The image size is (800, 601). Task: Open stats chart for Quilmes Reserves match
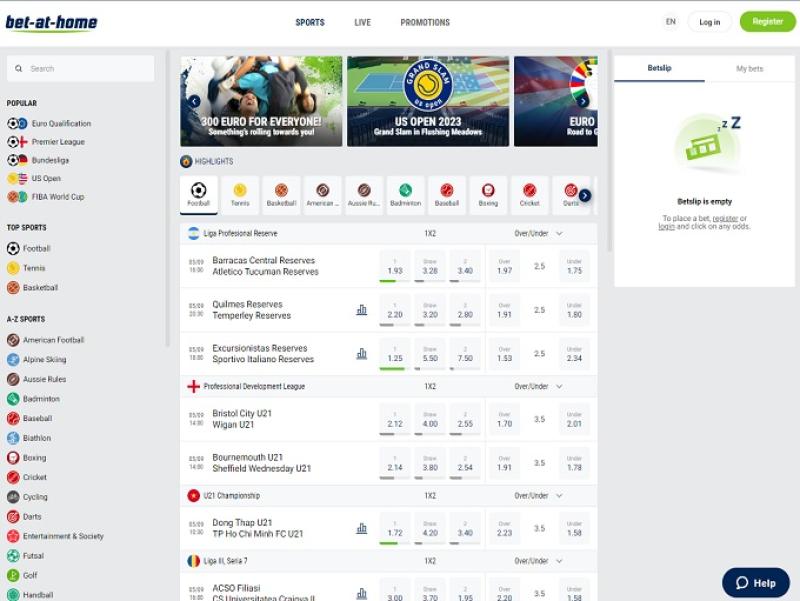[361, 310]
